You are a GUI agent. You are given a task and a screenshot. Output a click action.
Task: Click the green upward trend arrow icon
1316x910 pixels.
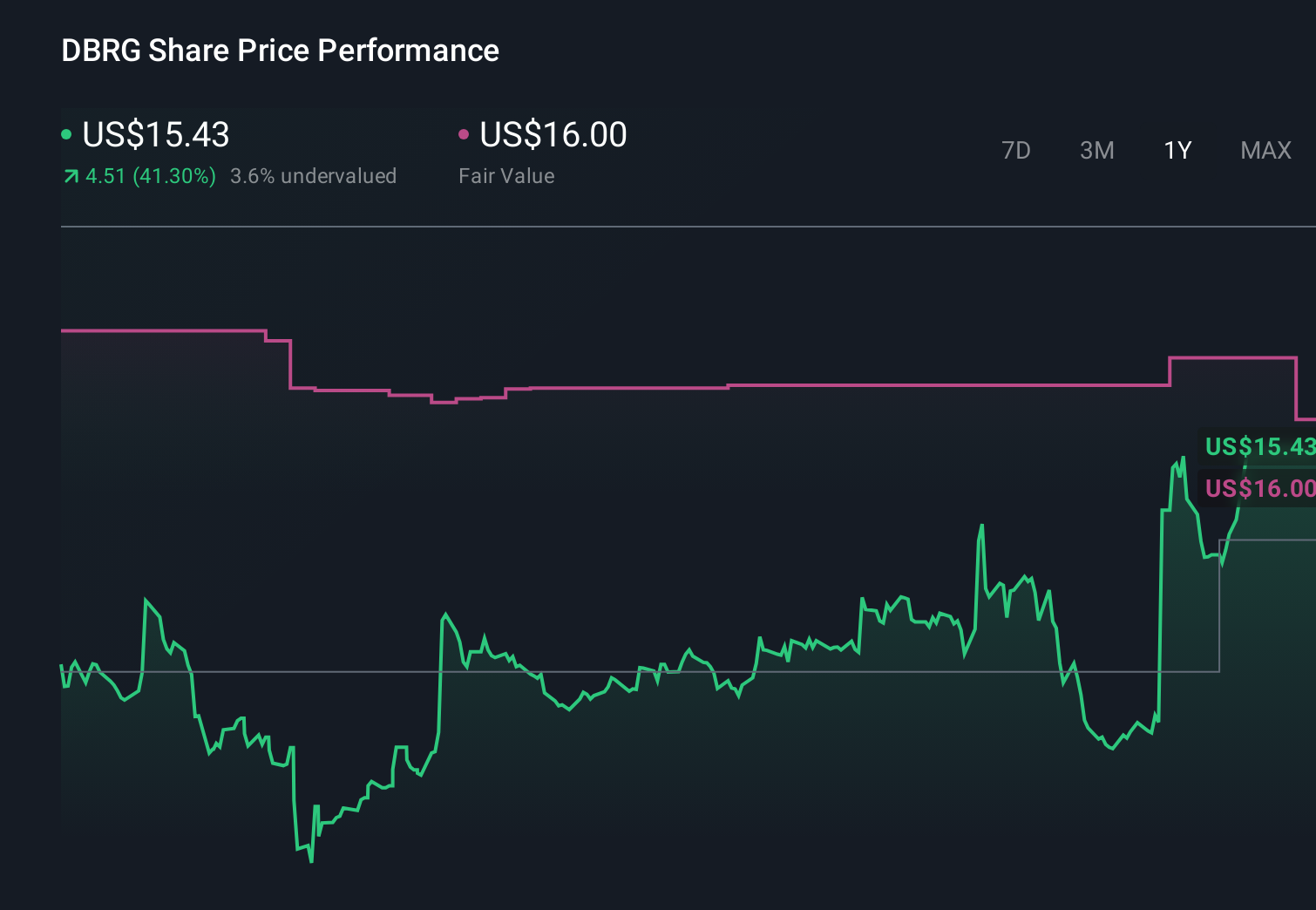pos(70,175)
